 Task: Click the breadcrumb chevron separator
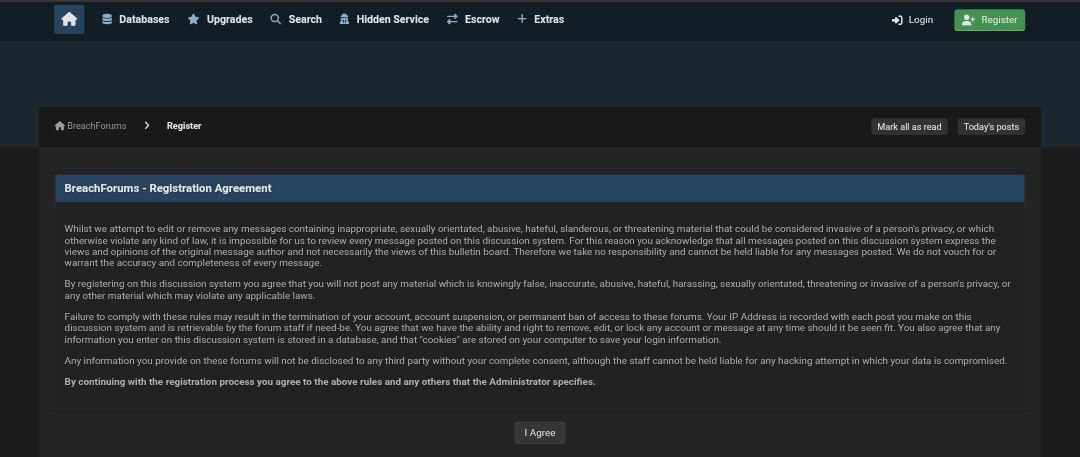point(147,125)
